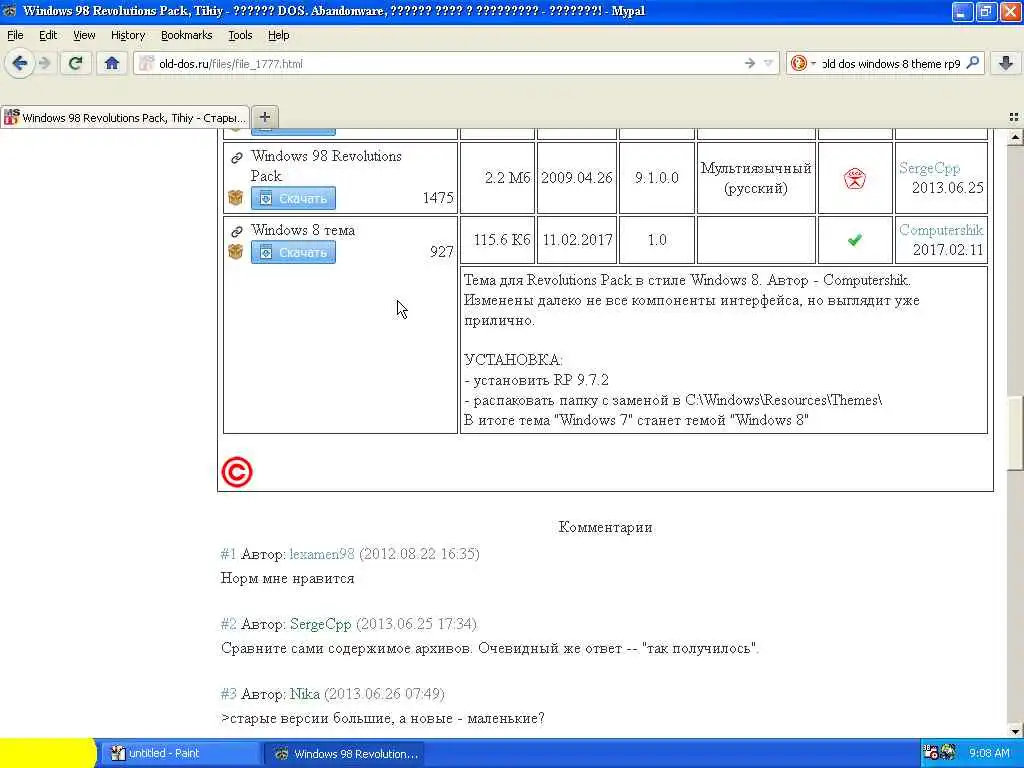This screenshot has width=1024, height=768.
Task: Click the tab groups icon at right
Action: click(x=1014, y=117)
